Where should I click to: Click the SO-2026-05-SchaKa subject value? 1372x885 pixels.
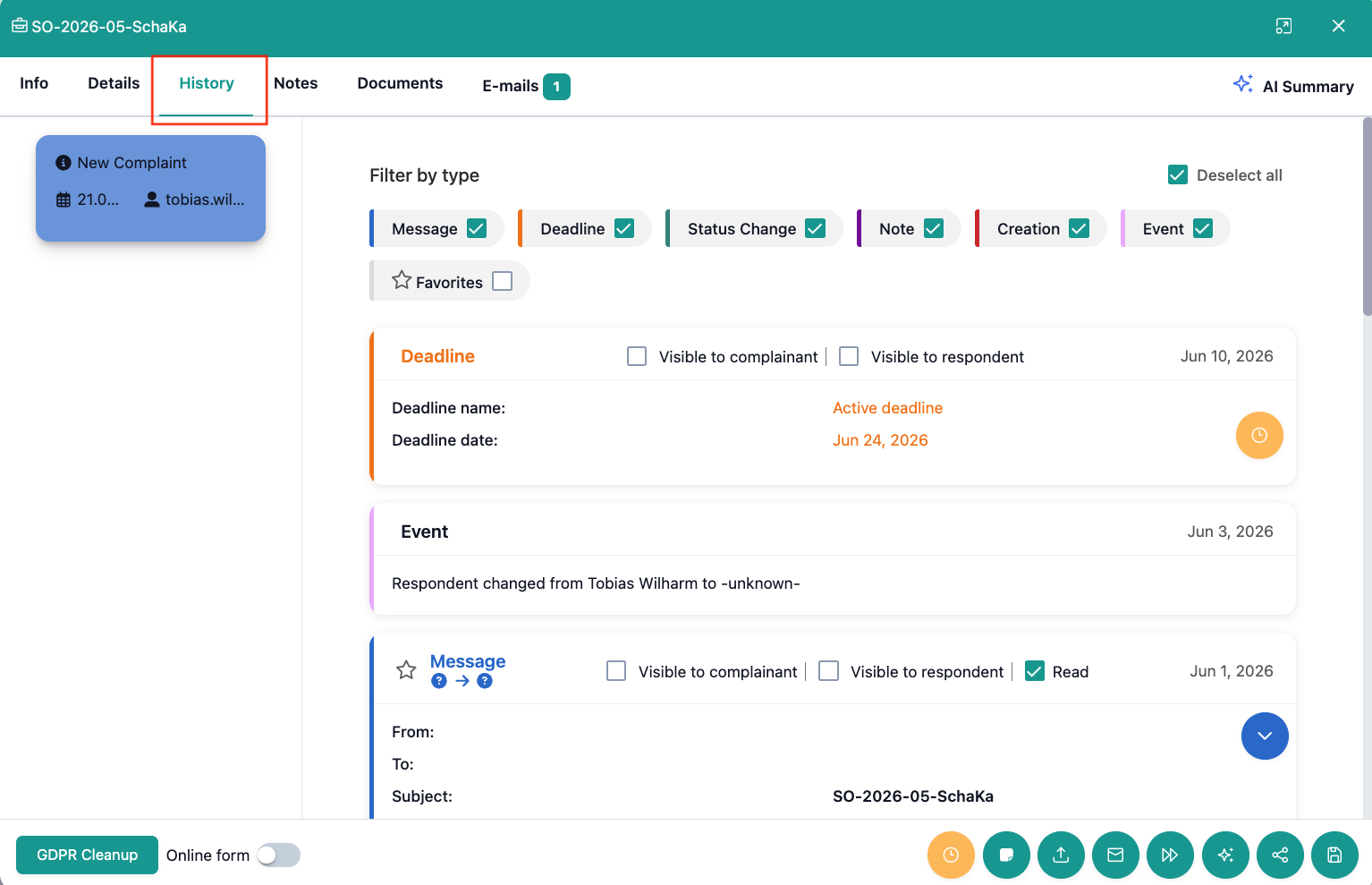tap(913, 796)
